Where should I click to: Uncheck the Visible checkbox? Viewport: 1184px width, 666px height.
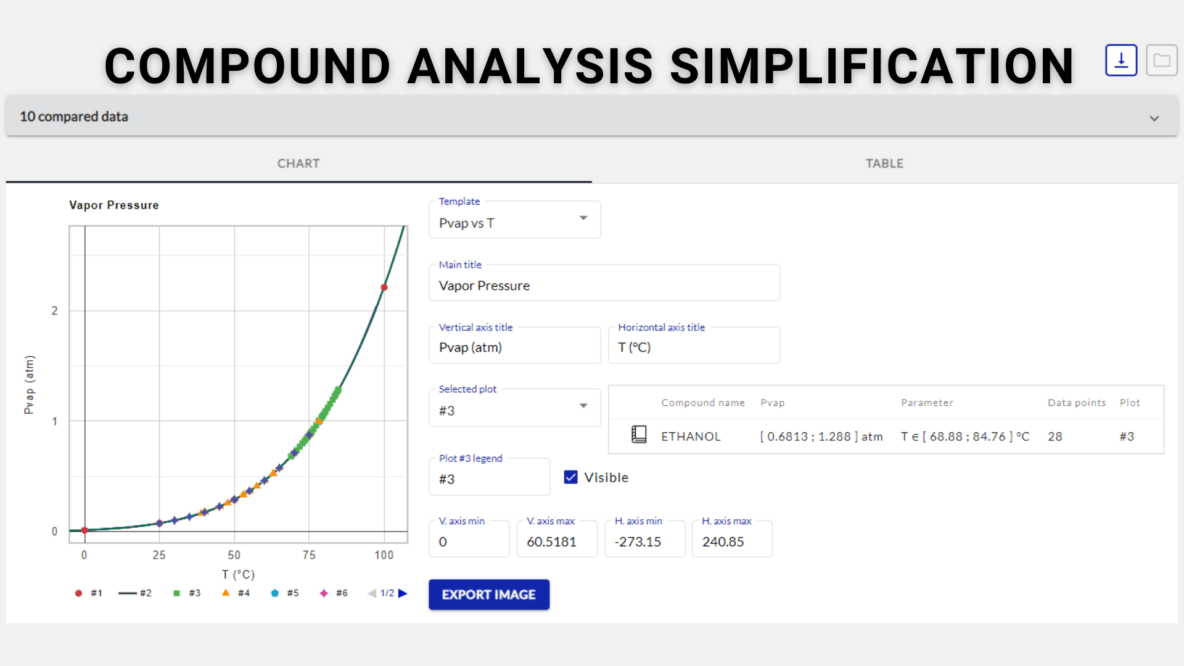coord(571,477)
